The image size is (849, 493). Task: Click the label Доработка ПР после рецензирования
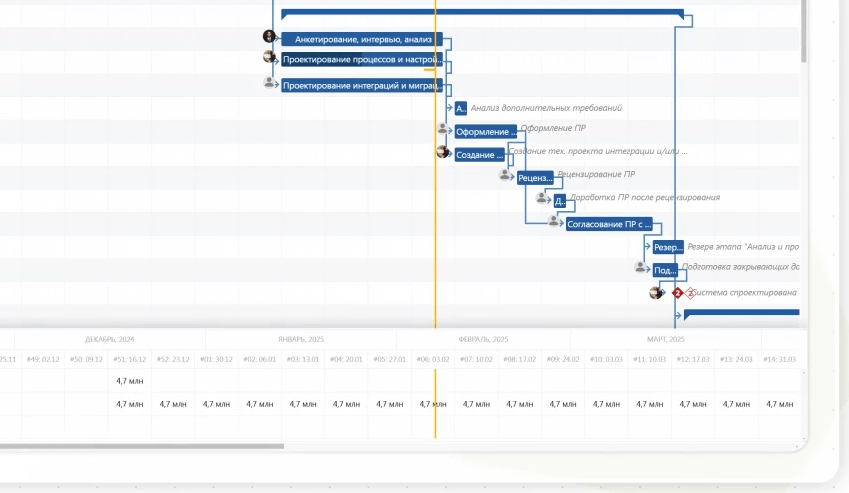pyautogui.click(x=645, y=198)
